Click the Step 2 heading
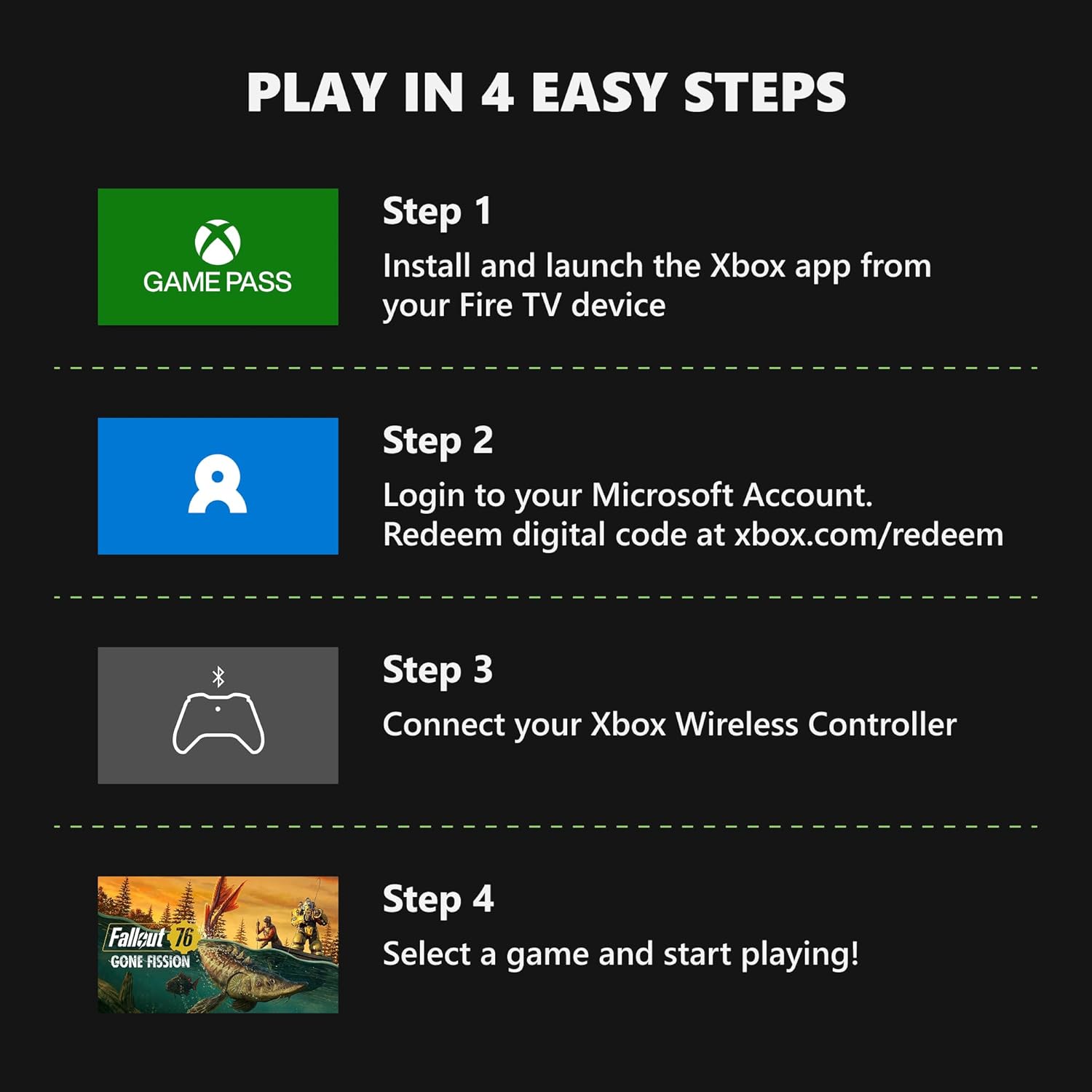 [x=438, y=441]
